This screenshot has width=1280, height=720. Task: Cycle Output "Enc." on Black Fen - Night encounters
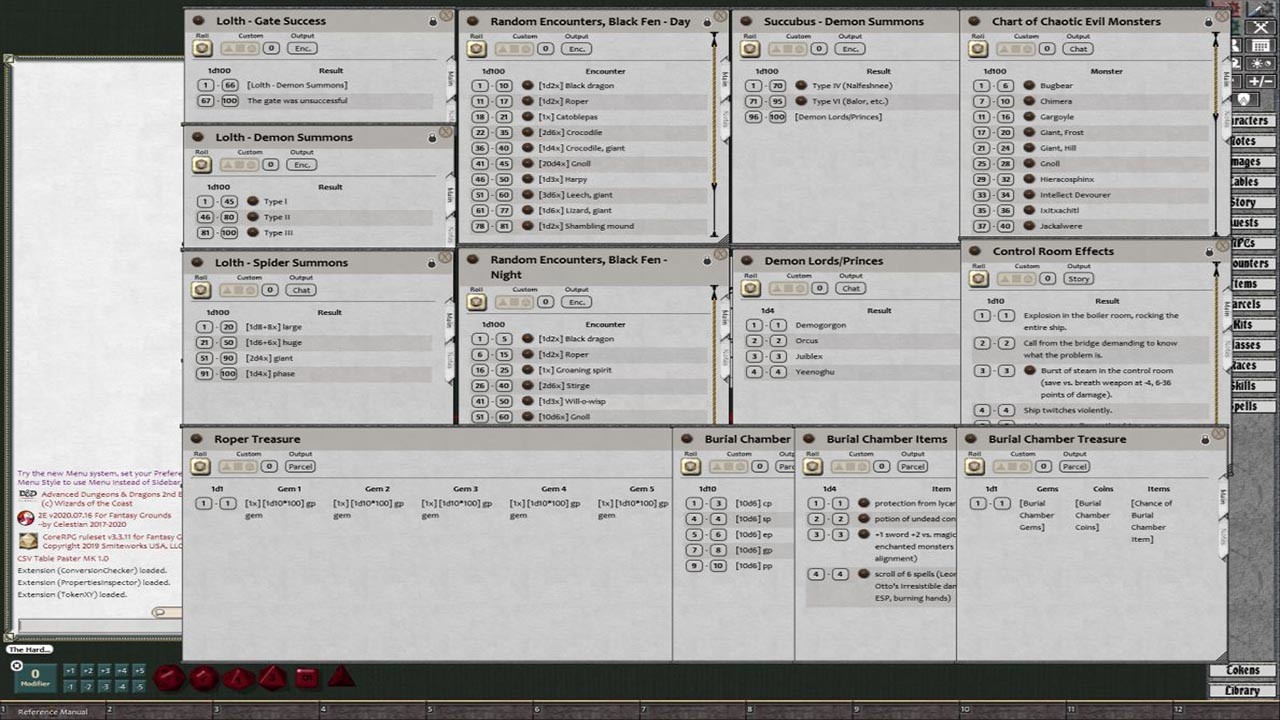tap(577, 301)
